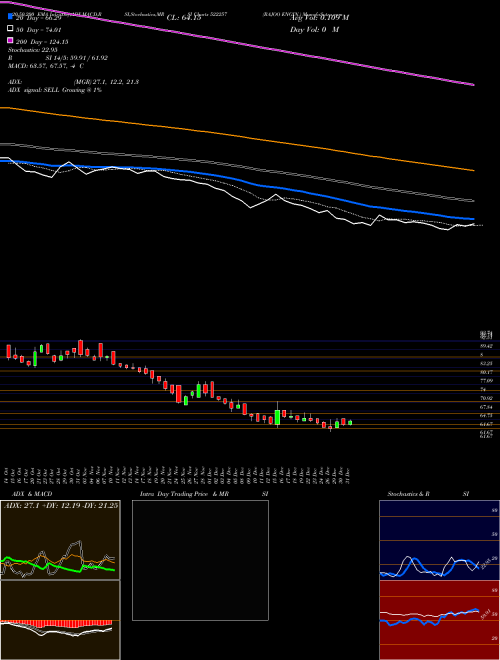This screenshot has height=660, width=500.
Task: Click the 'ADX signal: SELL' text
Action: click(34, 90)
